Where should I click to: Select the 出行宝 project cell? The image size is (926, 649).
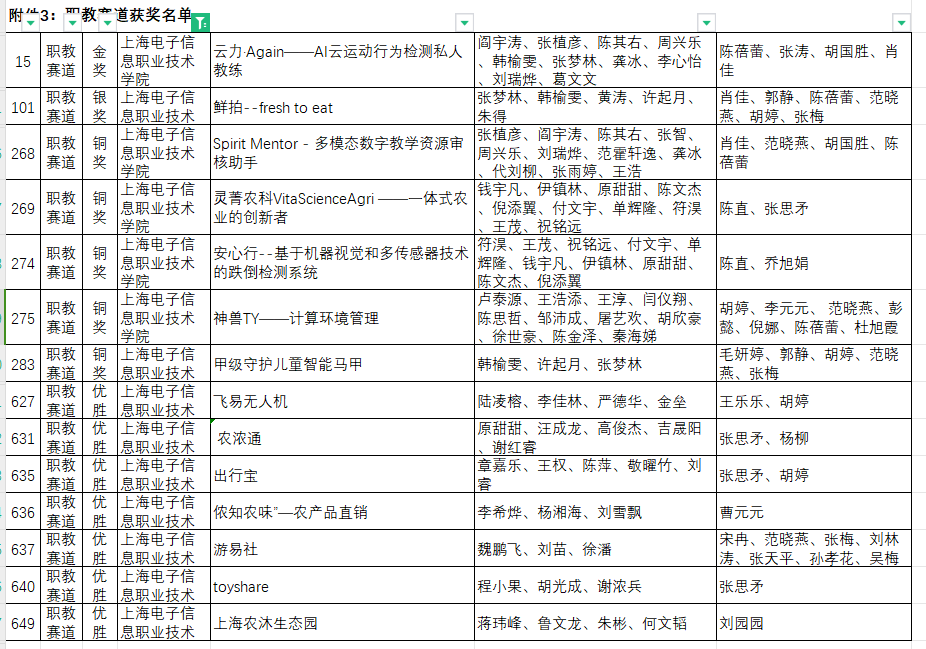pyautogui.click(x=341, y=475)
